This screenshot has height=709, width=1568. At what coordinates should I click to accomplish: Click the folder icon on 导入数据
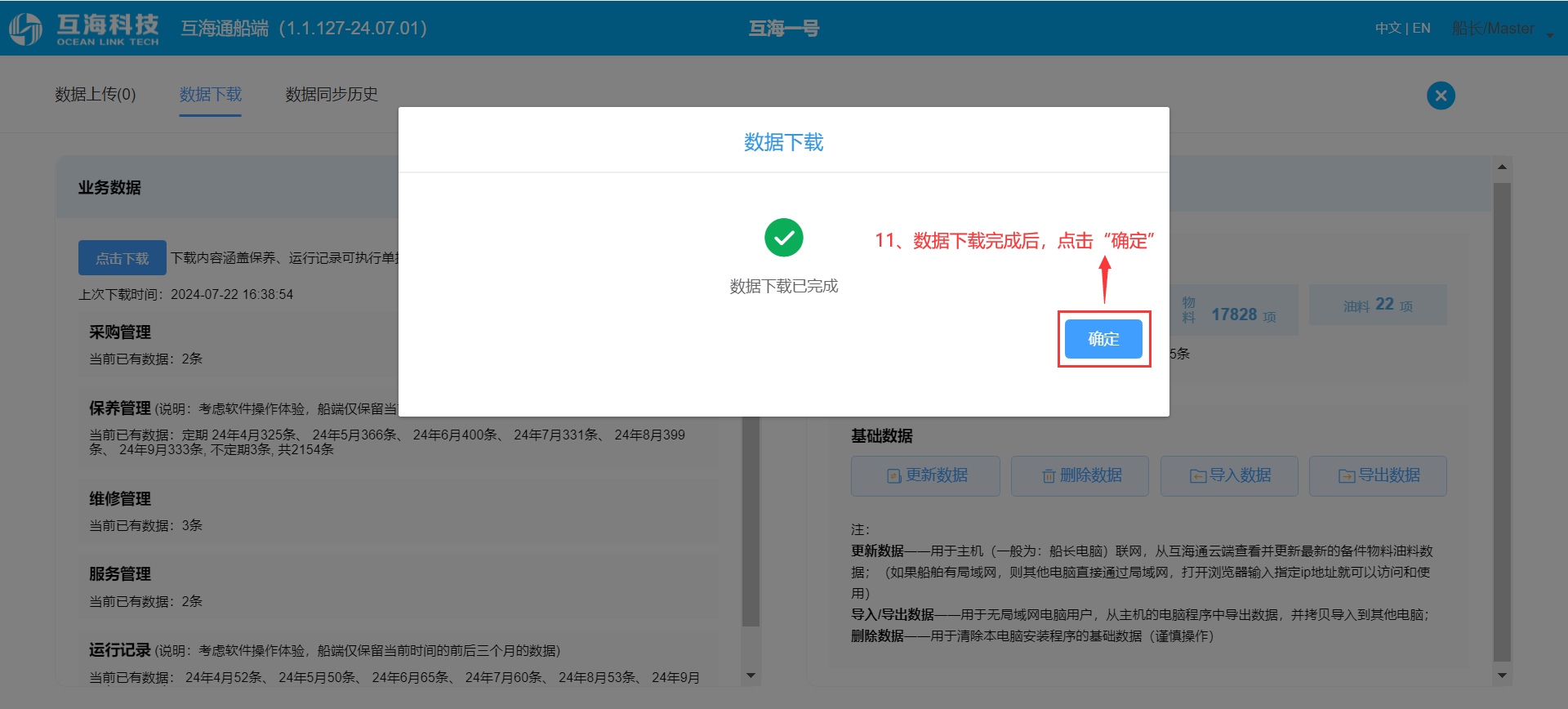1198,476
